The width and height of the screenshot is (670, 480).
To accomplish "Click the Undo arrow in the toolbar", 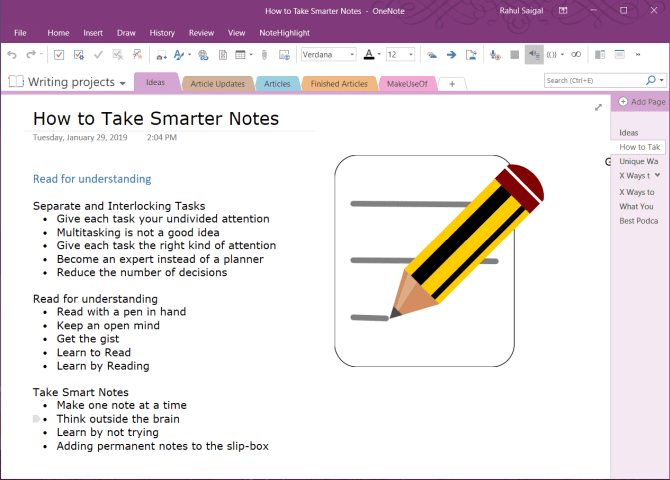I will pos(12,54).
